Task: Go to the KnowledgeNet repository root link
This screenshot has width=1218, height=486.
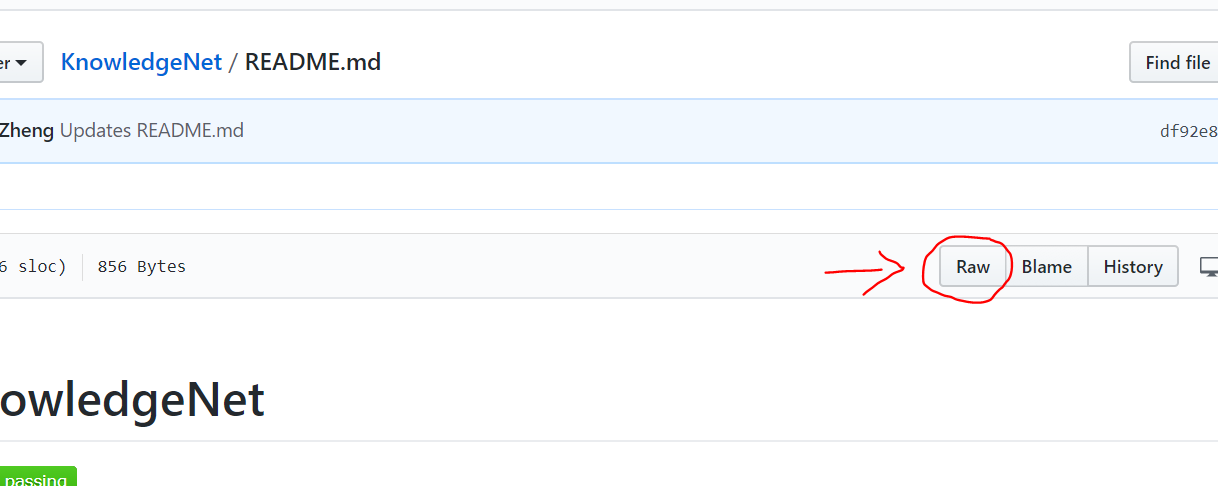Action: [141, 62]
